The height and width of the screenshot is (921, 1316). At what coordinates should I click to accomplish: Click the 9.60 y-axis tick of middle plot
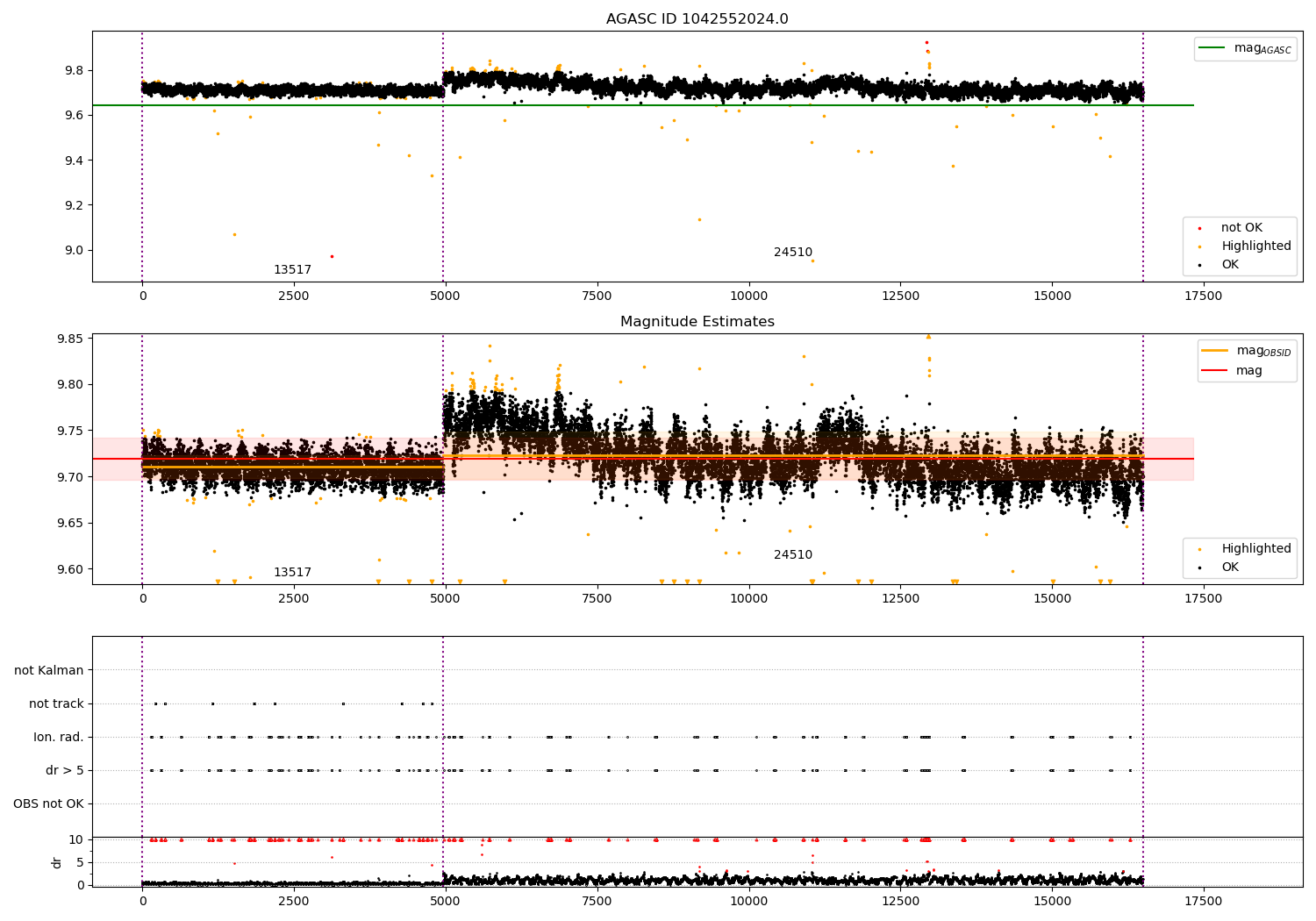[x=70, y=569]
